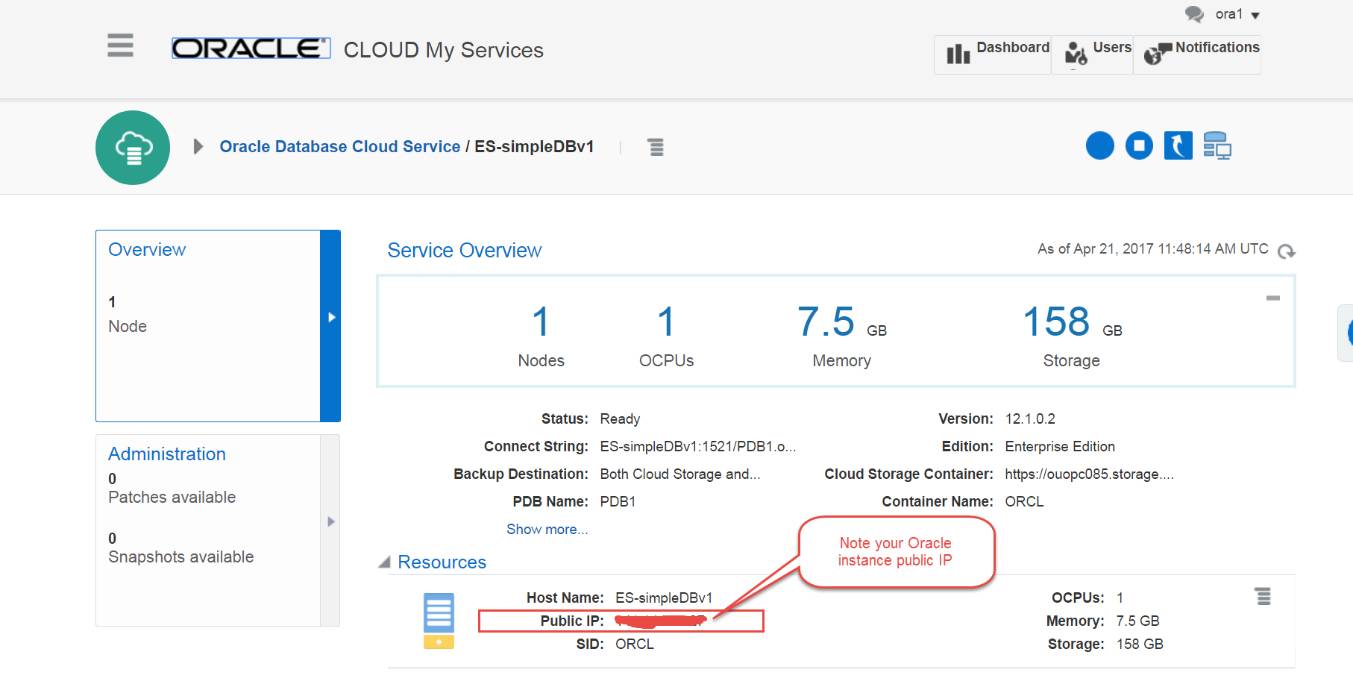The height and width of the screenshot is (690, 1353).
Task: Open the service menu icon beside ES-simpleDBv1
Action: tap(656, 147)
